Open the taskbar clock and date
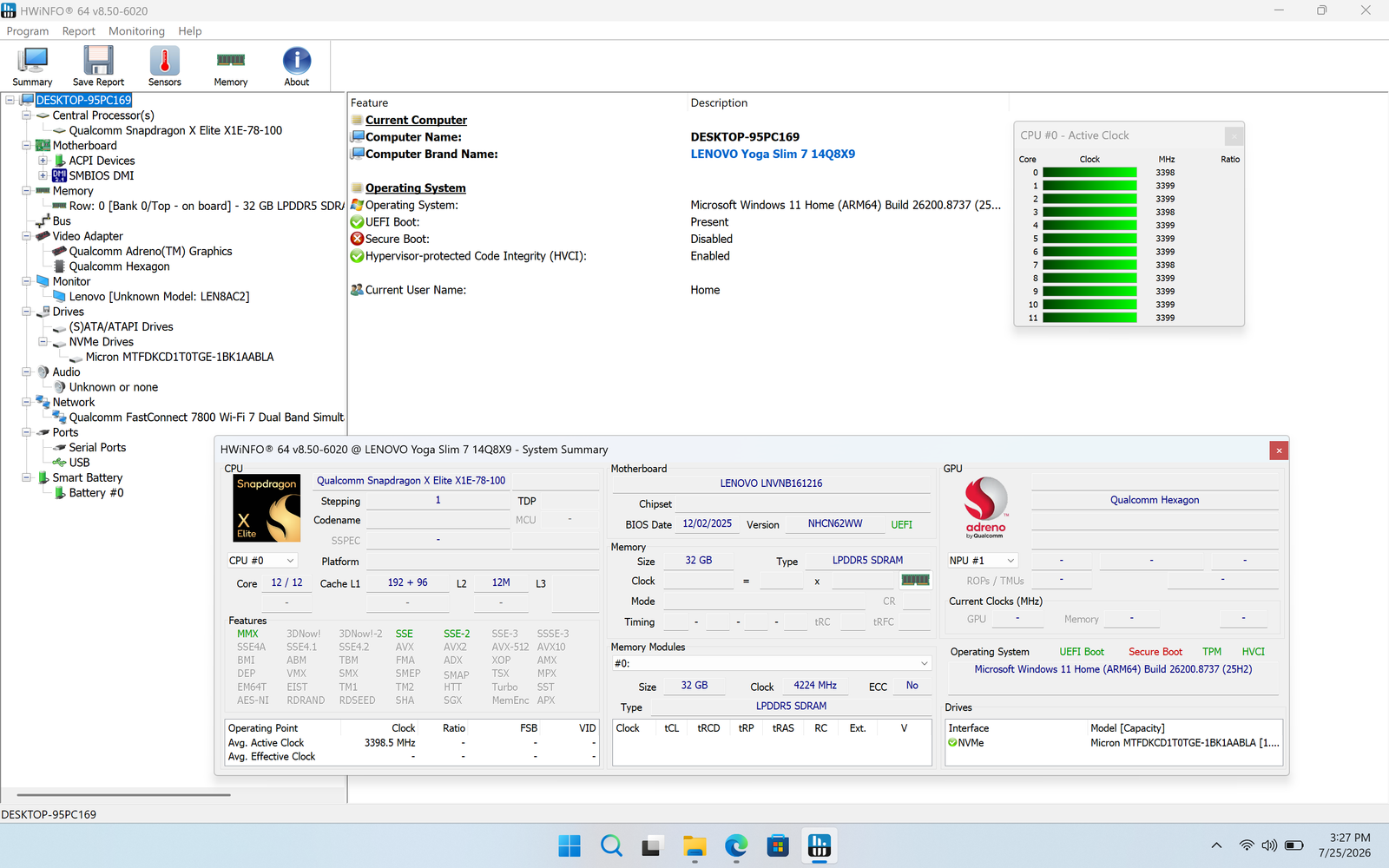 (x=1345, y=845)
